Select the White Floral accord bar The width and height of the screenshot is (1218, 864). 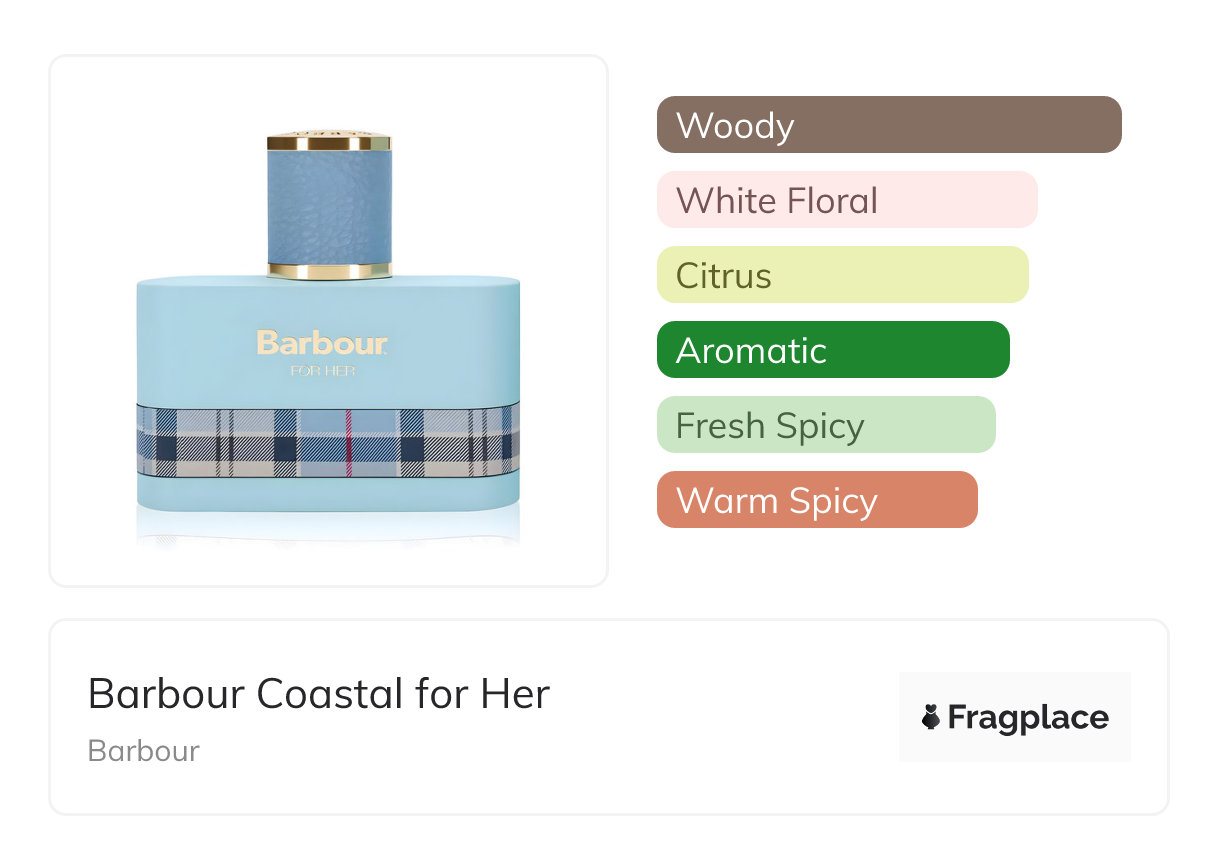pyautogui.click(x=846, y=200)
